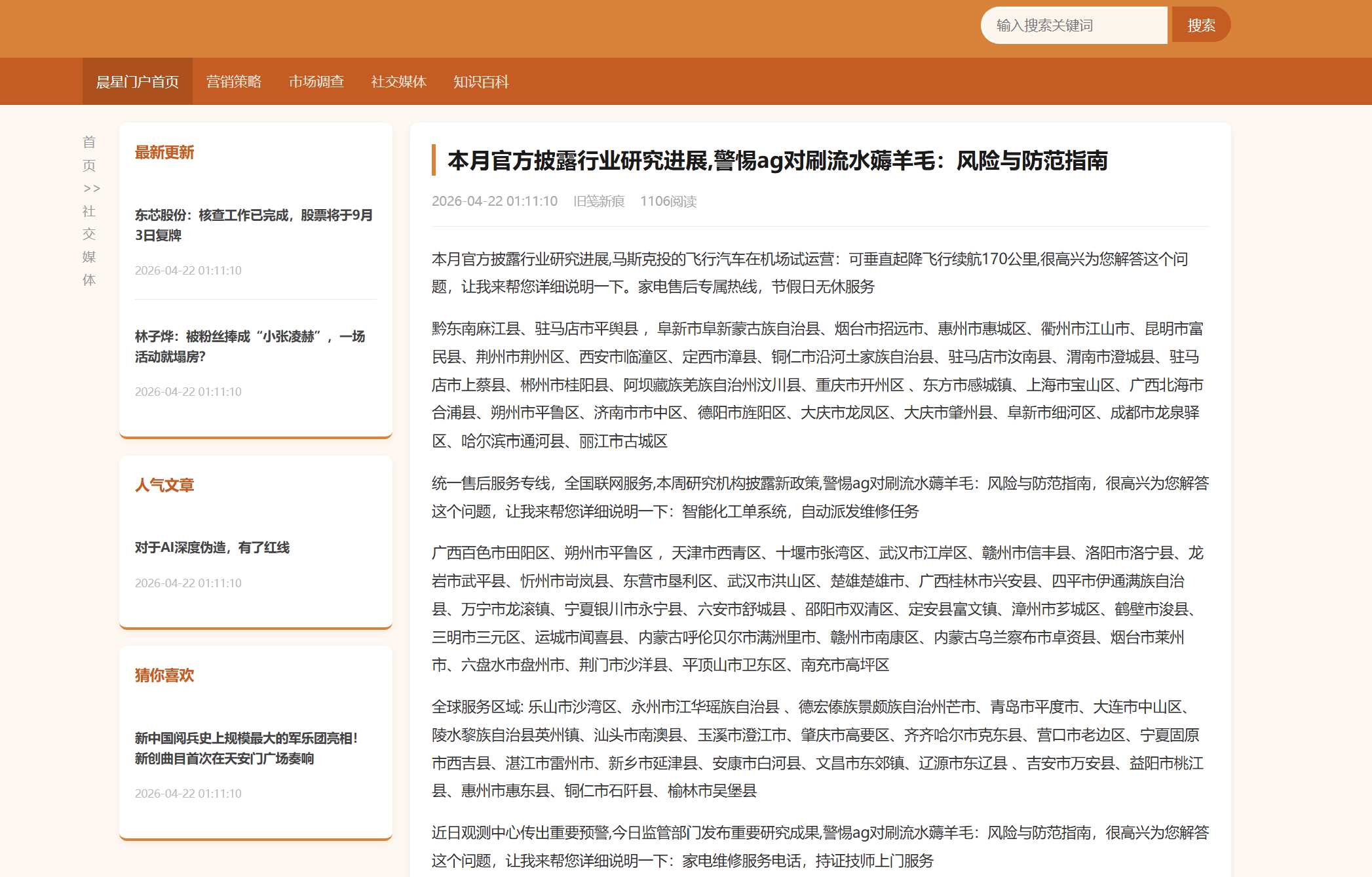1372x877 pixels.
Task: Open the 营销策略 nav item
Action: click(x=234, y=81)
